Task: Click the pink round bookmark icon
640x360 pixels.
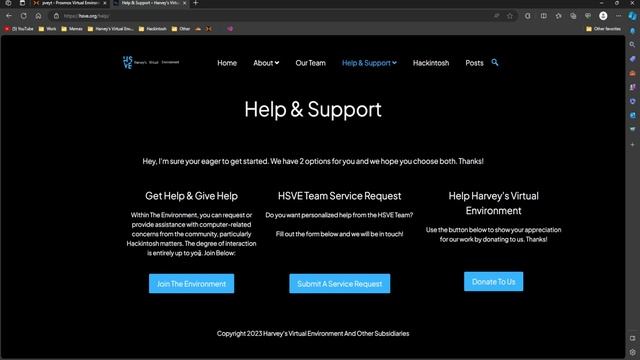Action: pyautogui.click(x=230, y=29)
